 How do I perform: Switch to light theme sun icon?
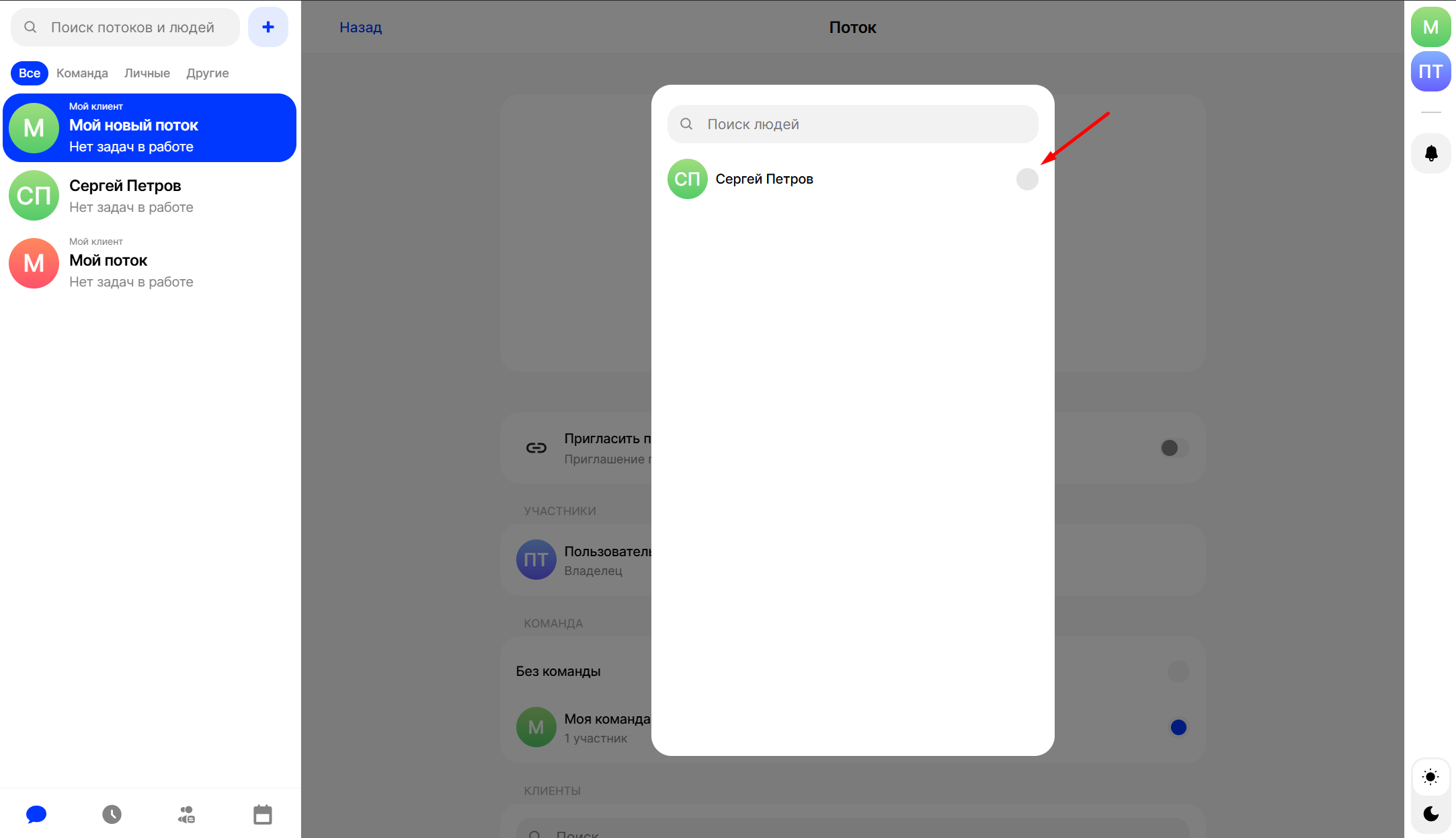point(1430,777)
